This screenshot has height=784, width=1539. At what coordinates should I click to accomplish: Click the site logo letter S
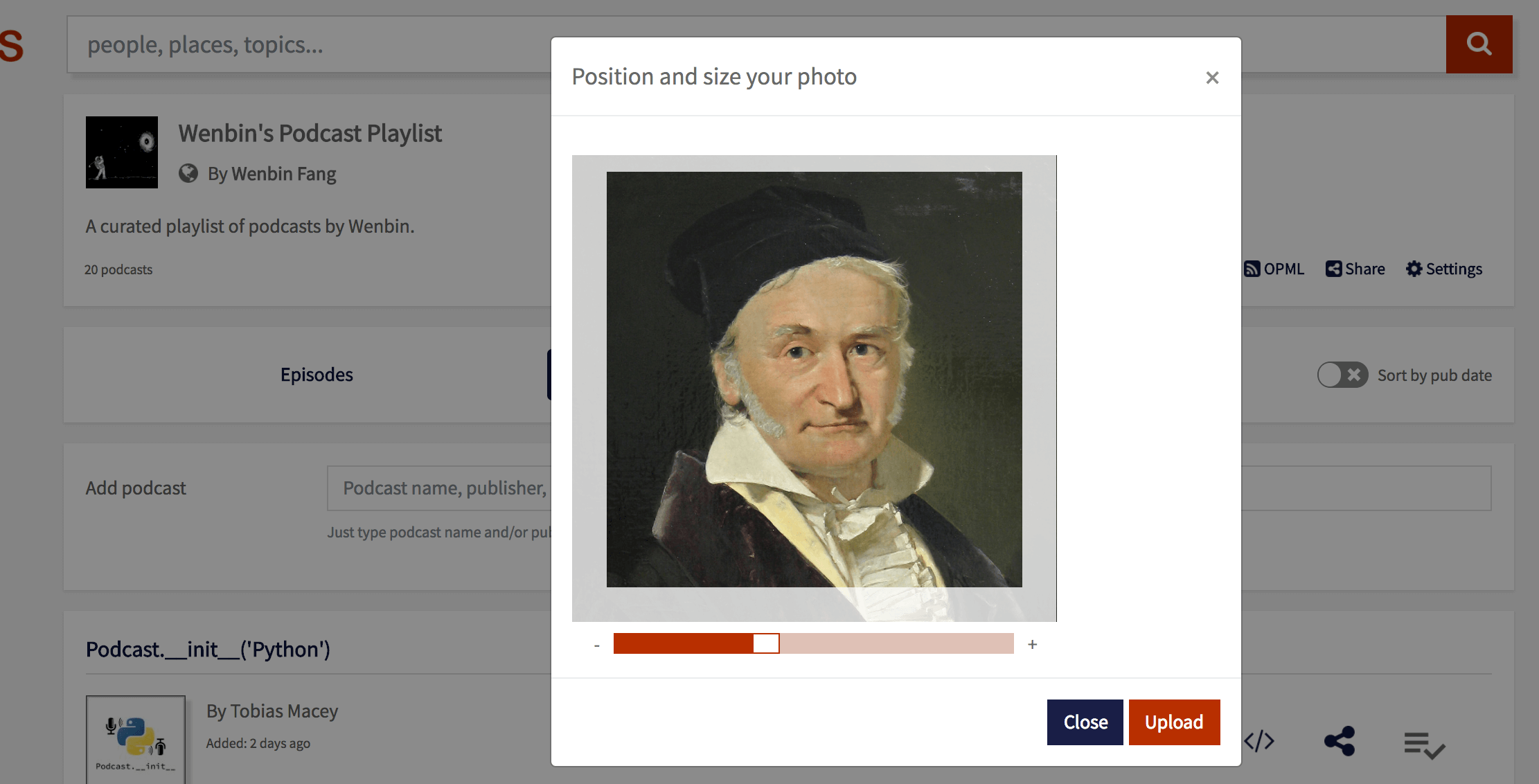(x=11, y=46)
